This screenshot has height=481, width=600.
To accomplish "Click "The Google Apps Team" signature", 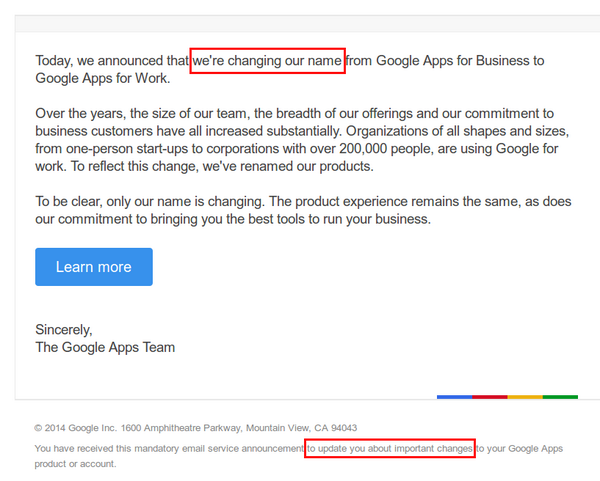I will point(105,347).
